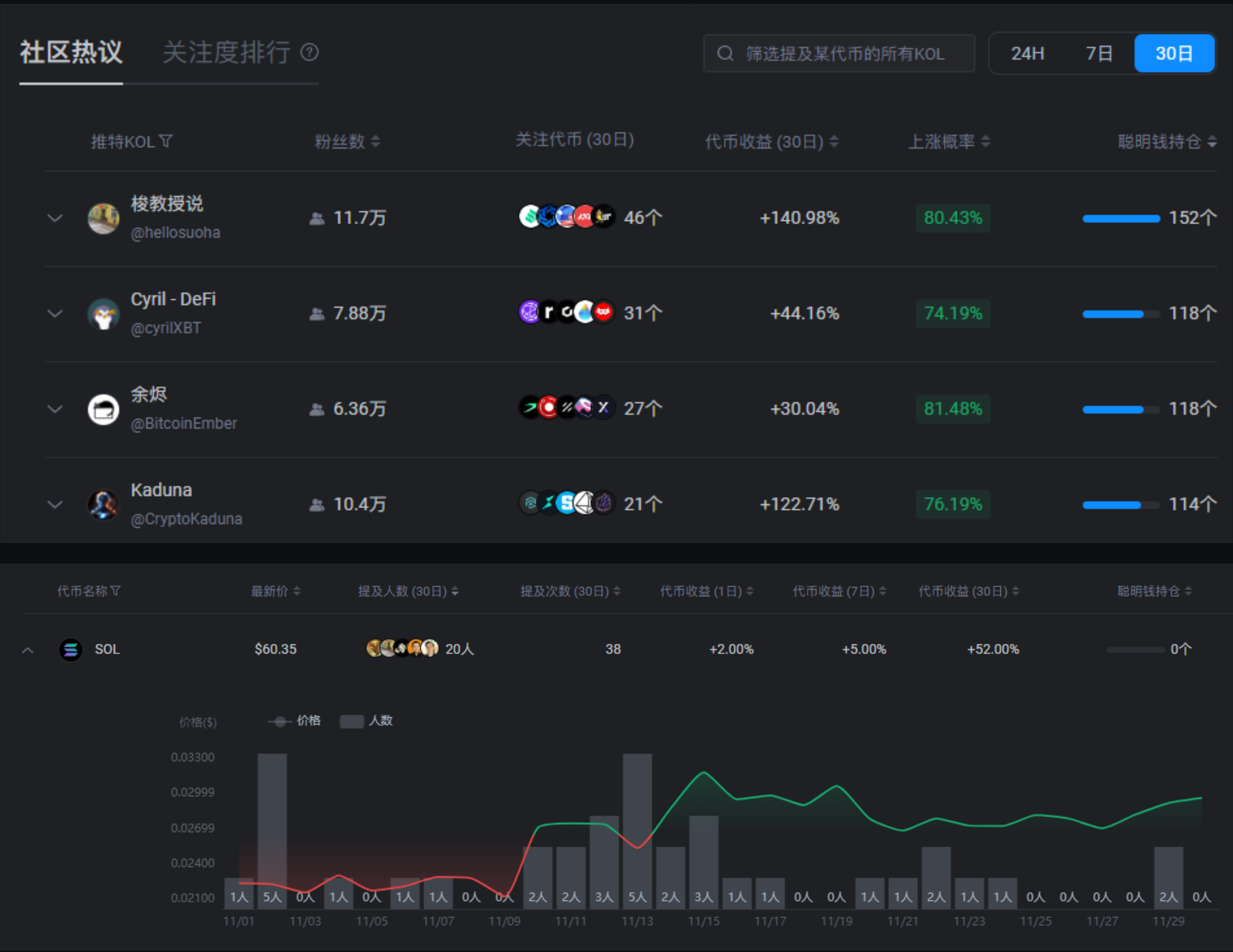Screen dimensions: 1233x952
Task: Click the sort arrows beside 上涨概率
Action: click(985, 141)
